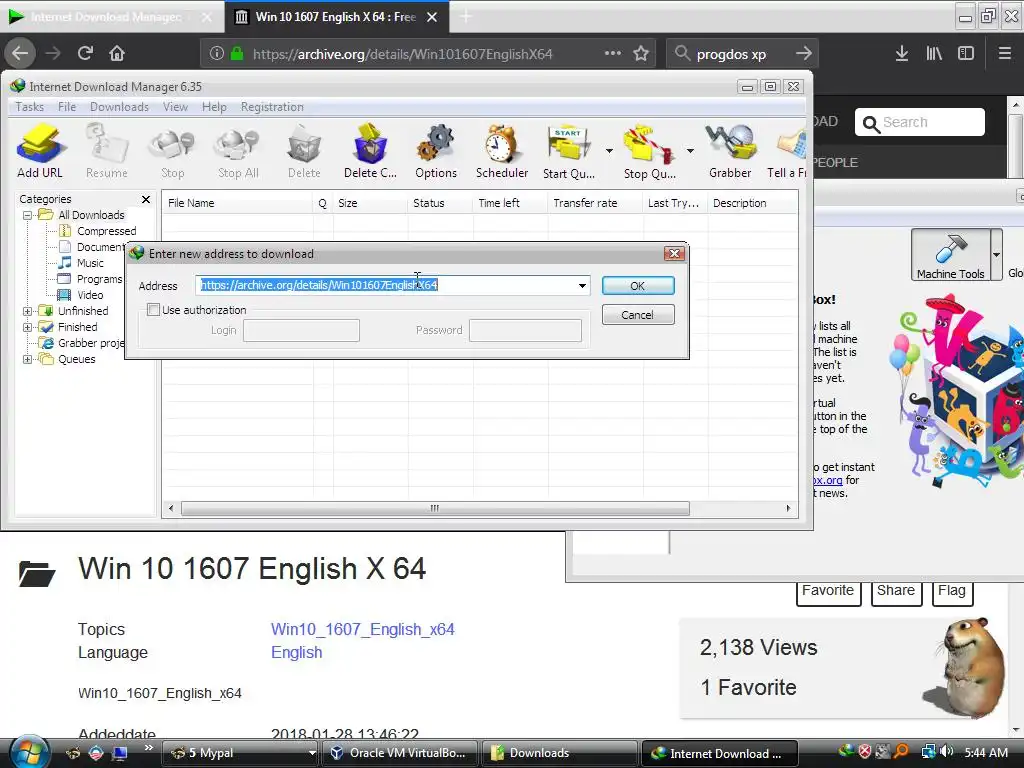
Task: Click Firefox reload page icon
Action: pos(85,53)
